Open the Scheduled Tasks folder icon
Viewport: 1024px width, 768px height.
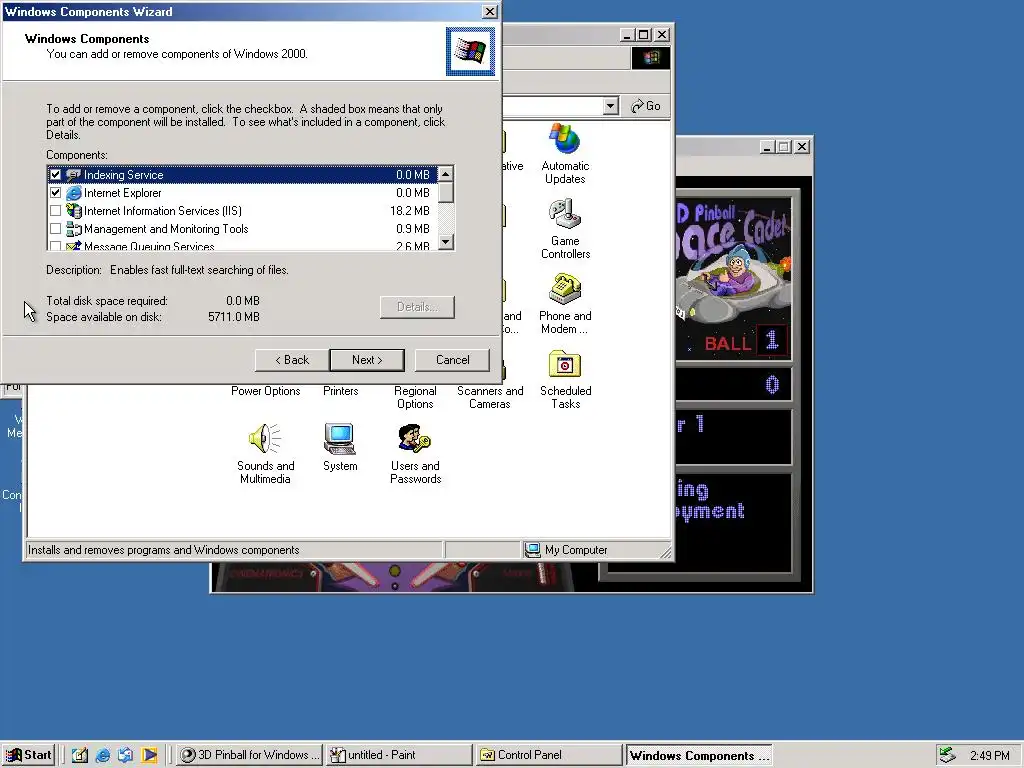point(565,364)
